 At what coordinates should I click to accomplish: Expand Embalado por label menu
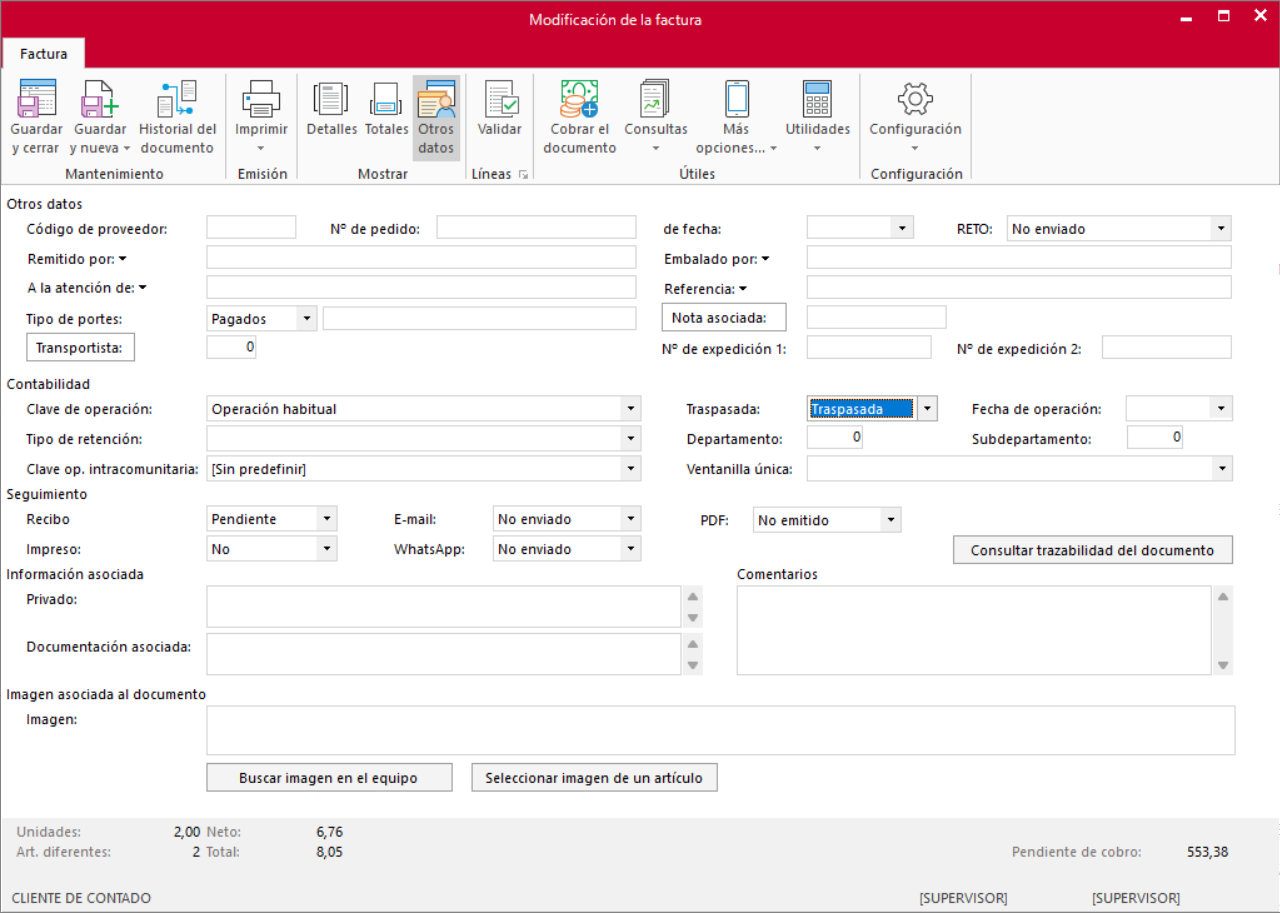point(765,259)
